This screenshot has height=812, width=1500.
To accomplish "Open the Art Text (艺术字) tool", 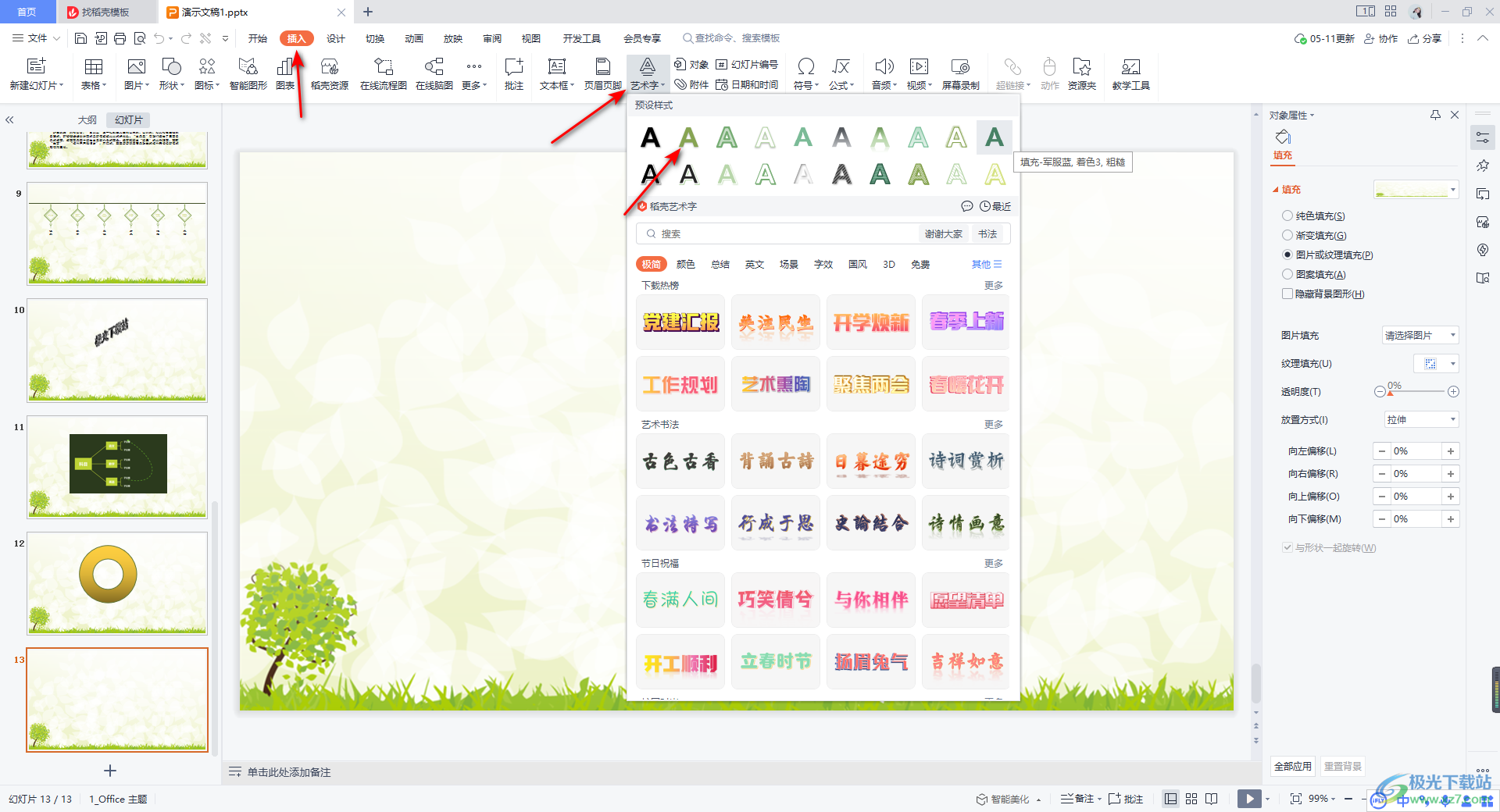I will (648, 74).
